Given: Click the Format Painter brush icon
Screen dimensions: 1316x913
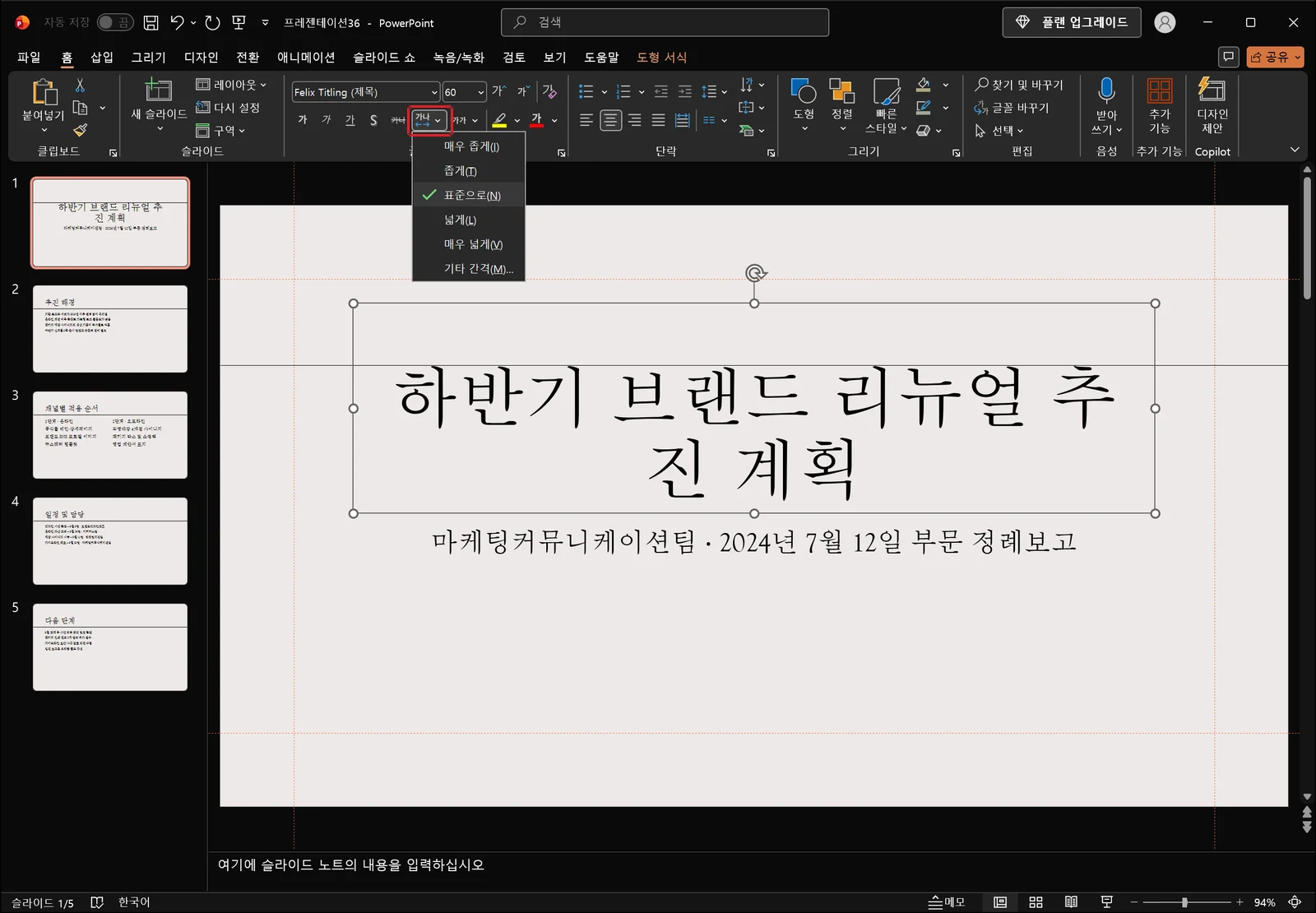Looking at the screenshot, I should coord(80,130).
